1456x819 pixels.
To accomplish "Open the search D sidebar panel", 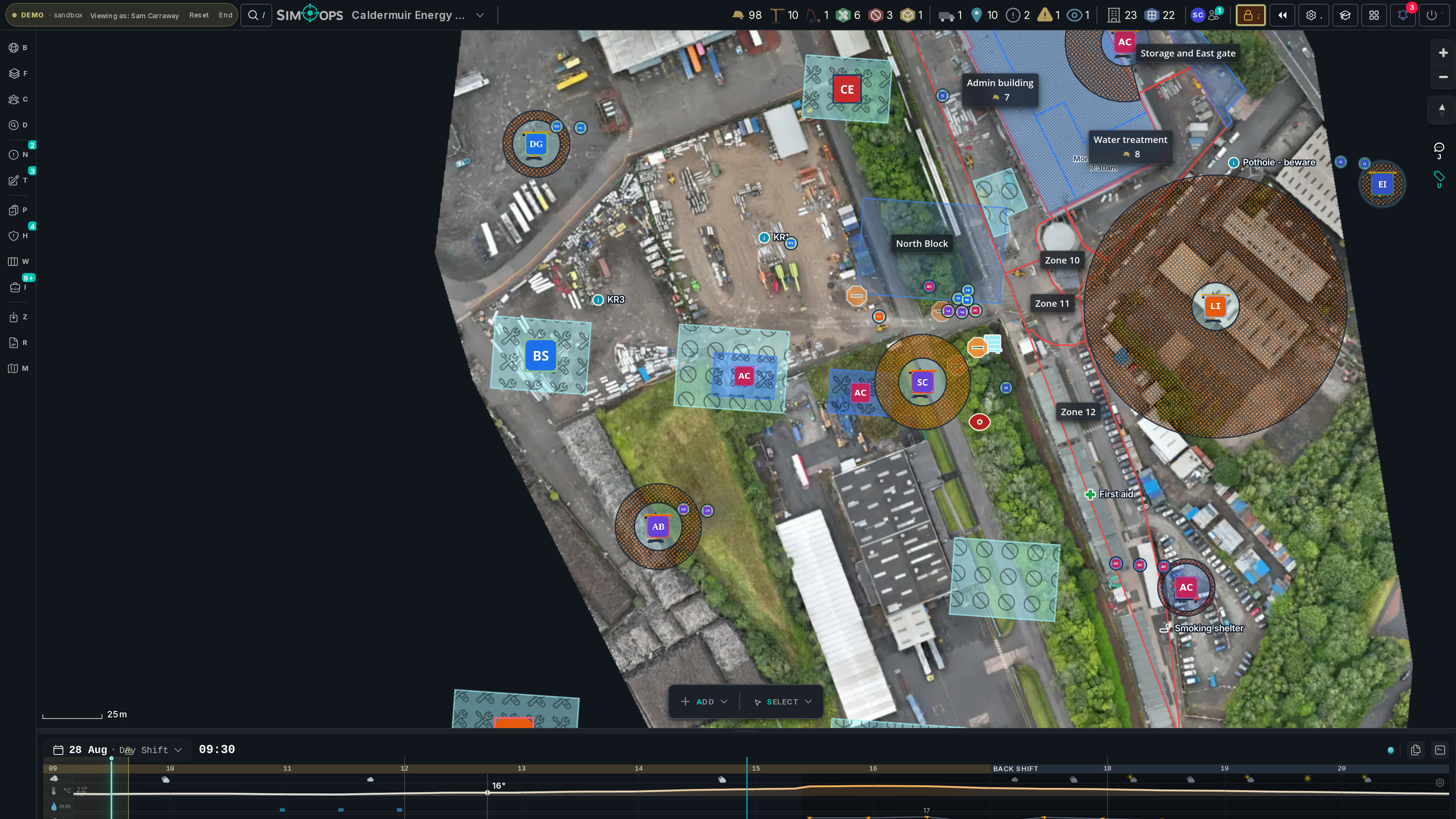I will (x=18, y=125).
